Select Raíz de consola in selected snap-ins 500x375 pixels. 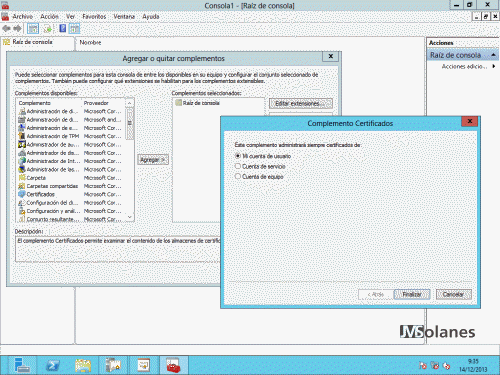tap(197, 103)
